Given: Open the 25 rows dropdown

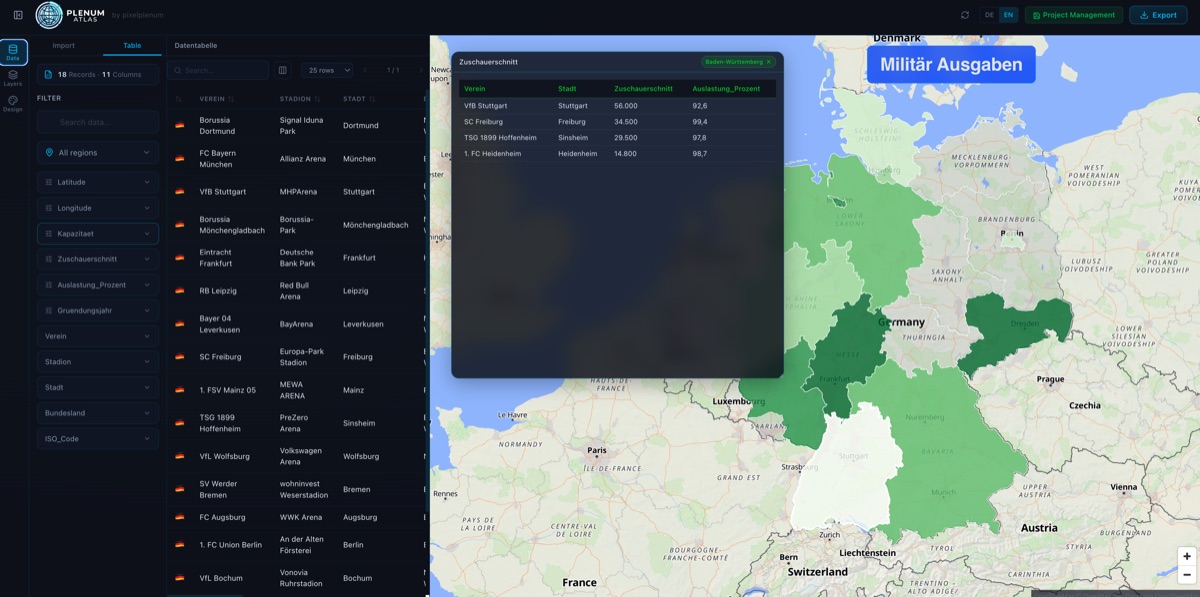Looking at the screenshot, I should pos(326,70).
